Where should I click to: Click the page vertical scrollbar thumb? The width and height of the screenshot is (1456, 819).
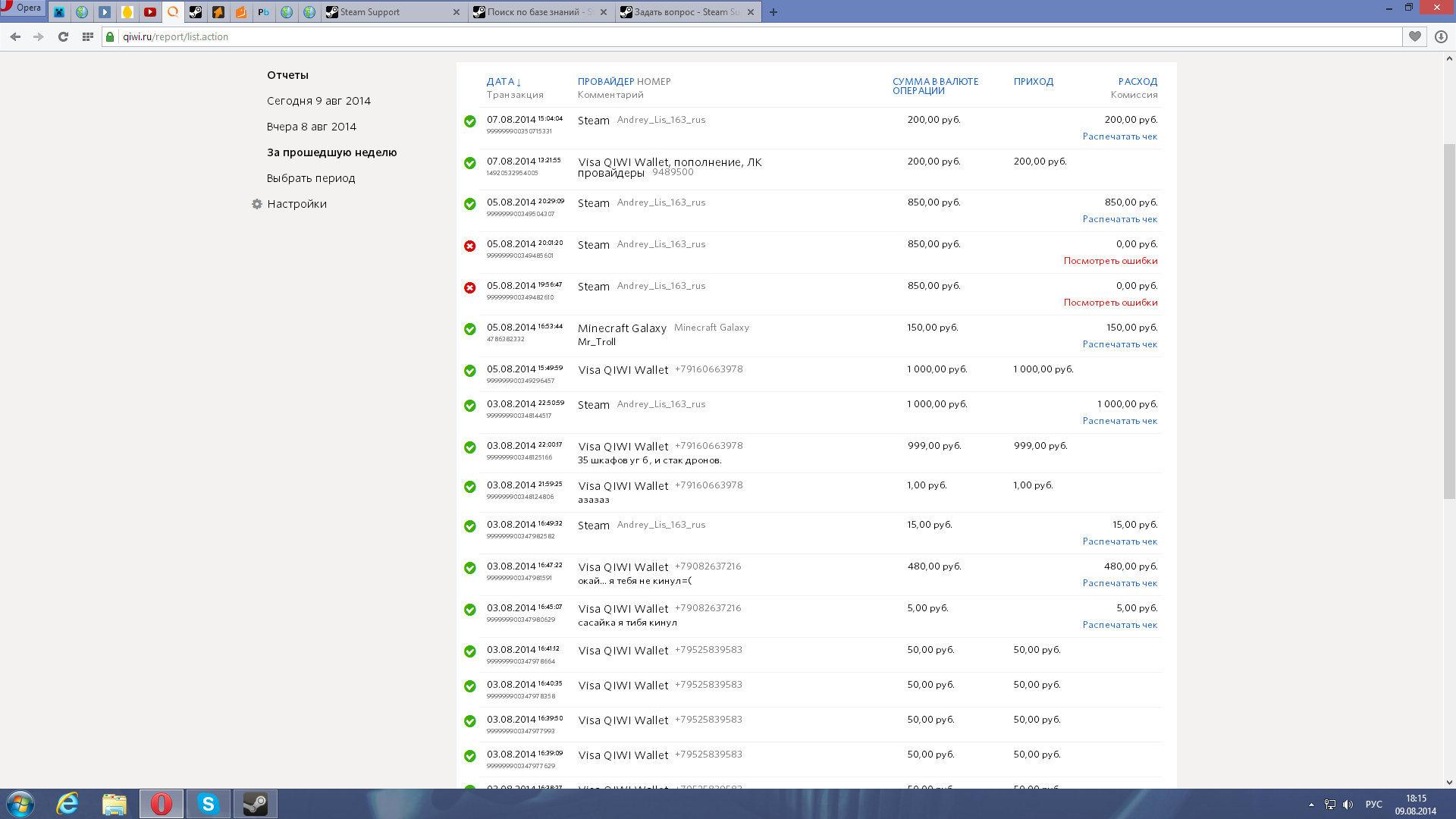(1449, 321)
